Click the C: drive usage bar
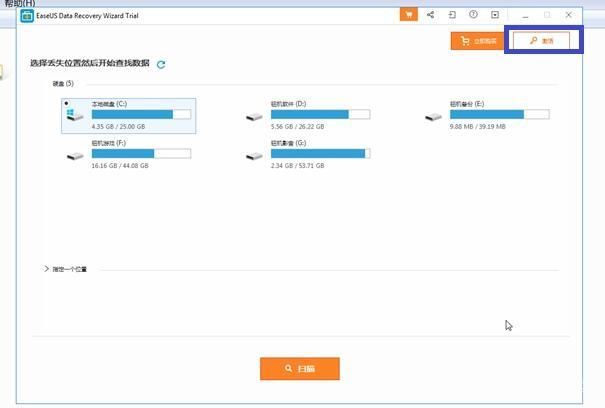 (141, 115)
